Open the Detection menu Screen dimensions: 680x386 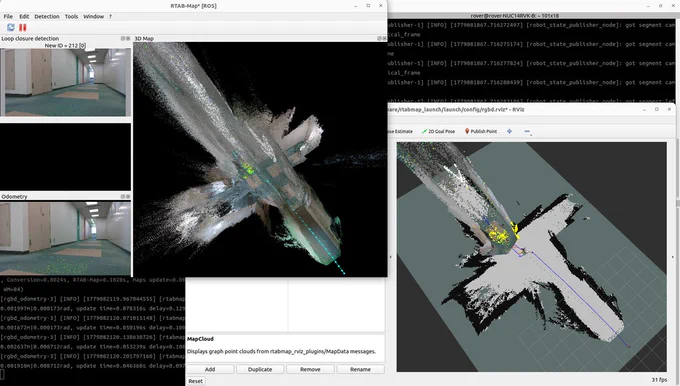47,16
